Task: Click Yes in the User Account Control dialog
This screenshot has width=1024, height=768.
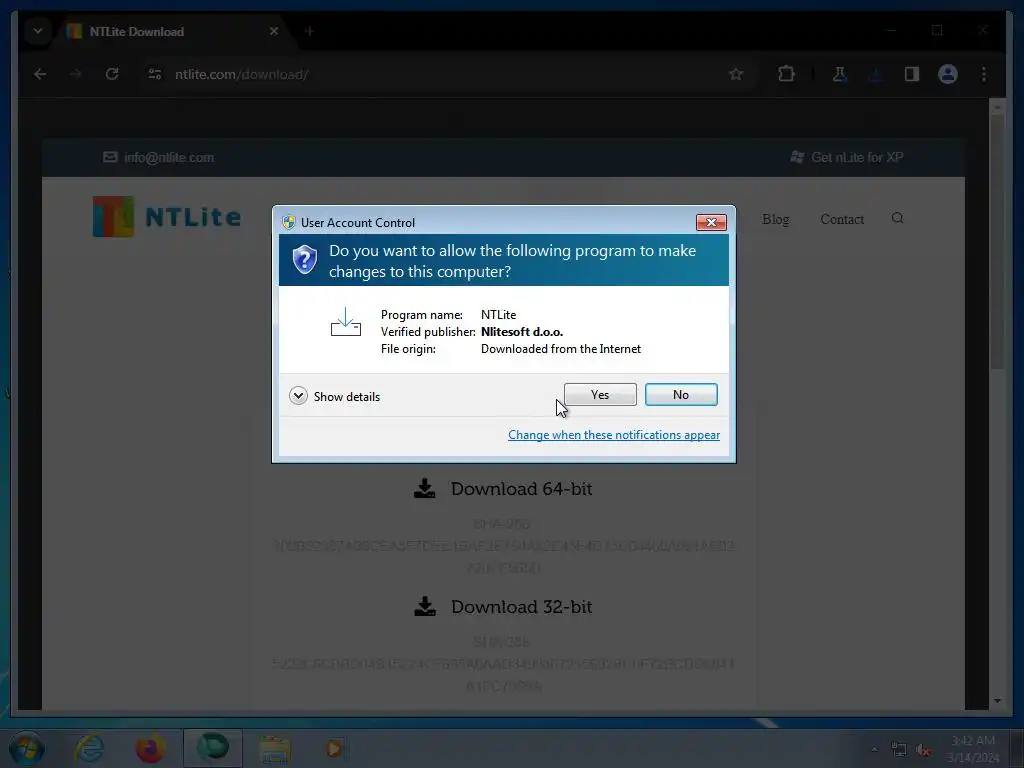Action: click(x=600, y=394)
